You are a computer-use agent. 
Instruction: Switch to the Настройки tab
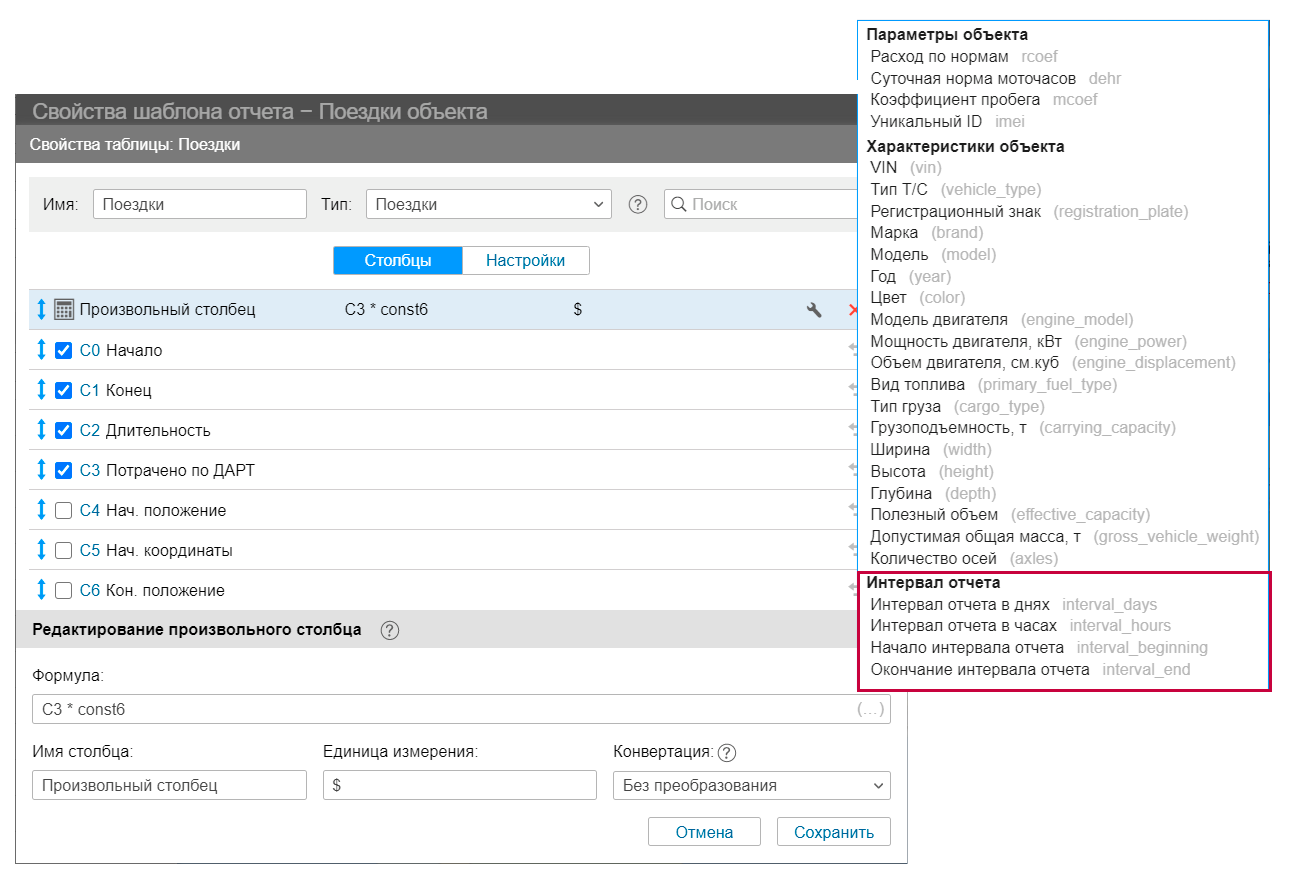525,260
